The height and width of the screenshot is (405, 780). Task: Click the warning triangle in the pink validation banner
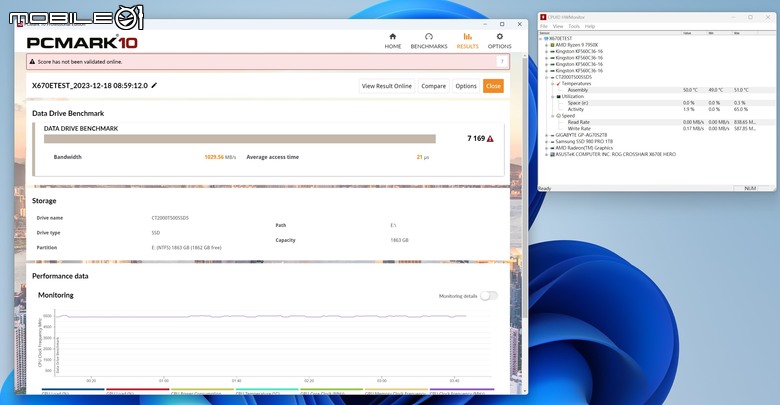[x=32, y=62]
